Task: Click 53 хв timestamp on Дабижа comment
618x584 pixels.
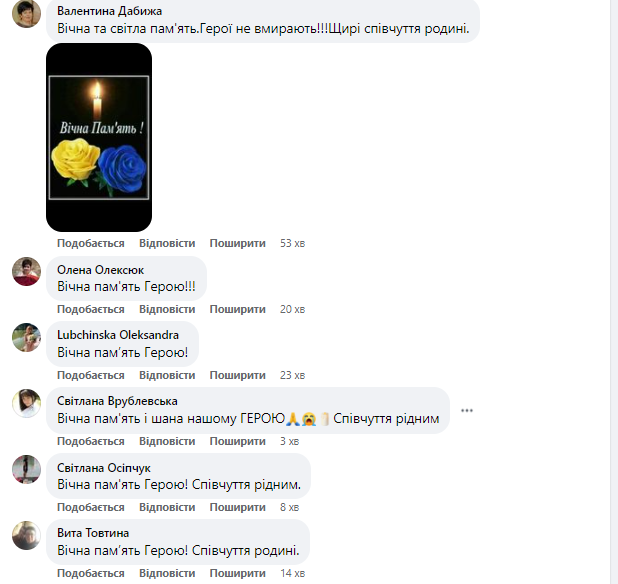Action: pos(292,243)
